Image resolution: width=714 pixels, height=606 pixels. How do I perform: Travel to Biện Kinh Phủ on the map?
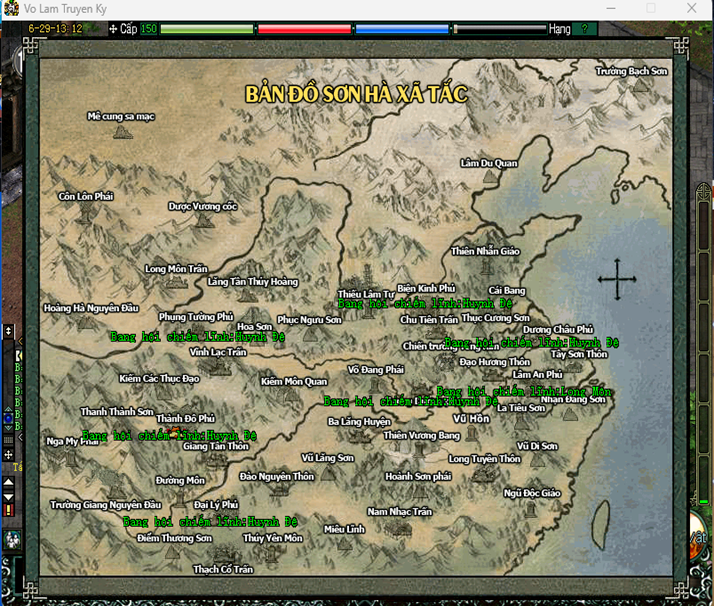426,288
